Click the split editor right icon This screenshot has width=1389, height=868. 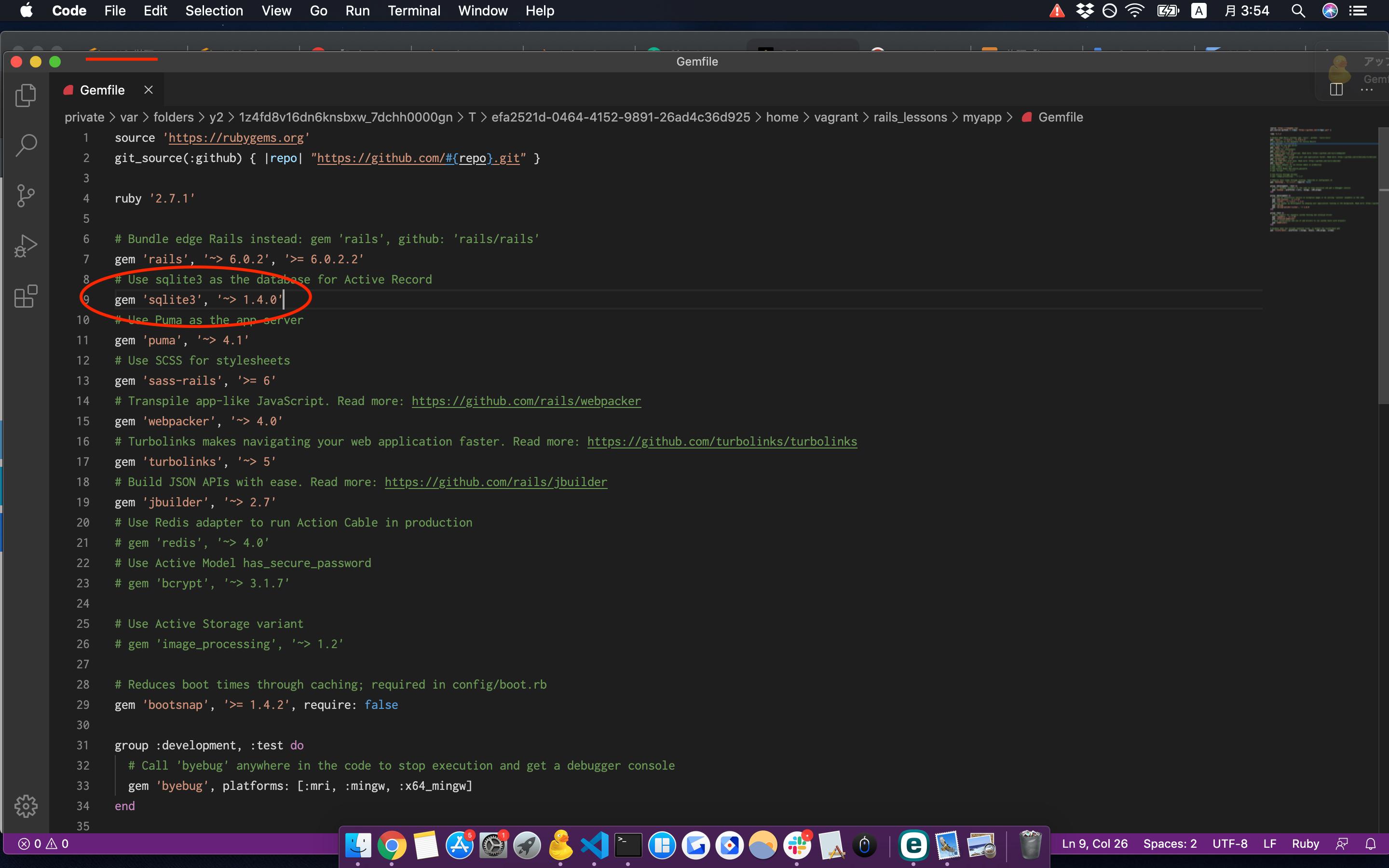click(x=1335, y=90)
